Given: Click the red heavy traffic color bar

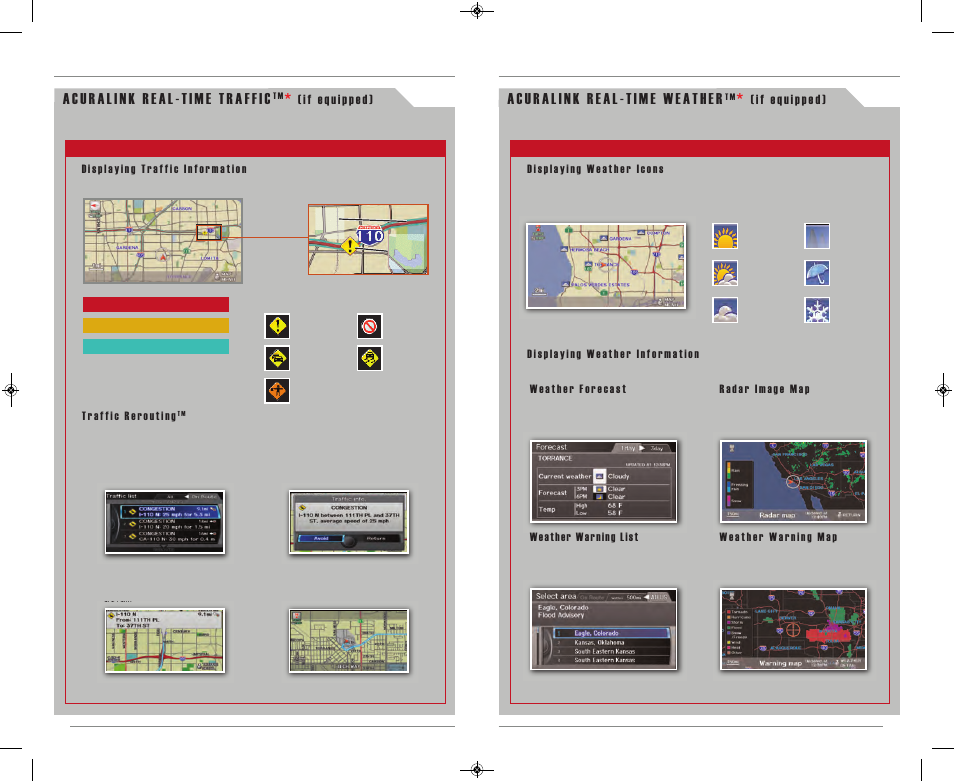Looking at the screenshot, I should click(156, 304).
